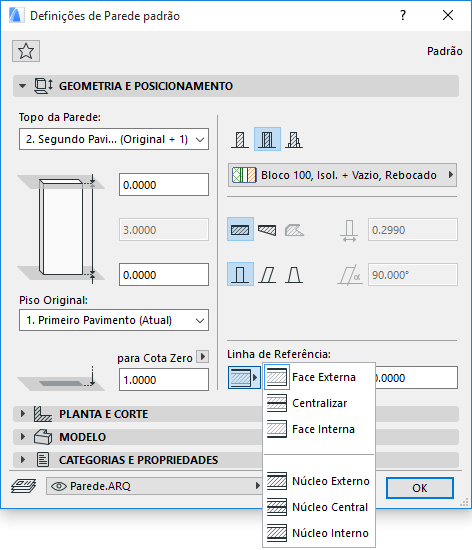The height and width of the screenshot is (550, 472).
Task: Click the Favorites star icon
Action: [26, 51]
